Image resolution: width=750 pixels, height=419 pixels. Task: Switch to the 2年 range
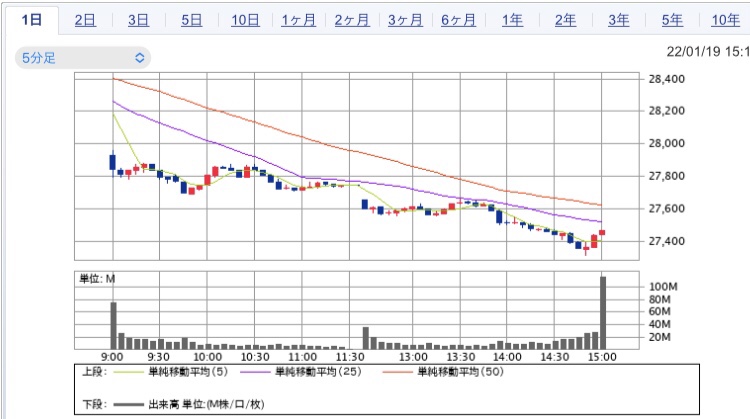pos(565,20)
